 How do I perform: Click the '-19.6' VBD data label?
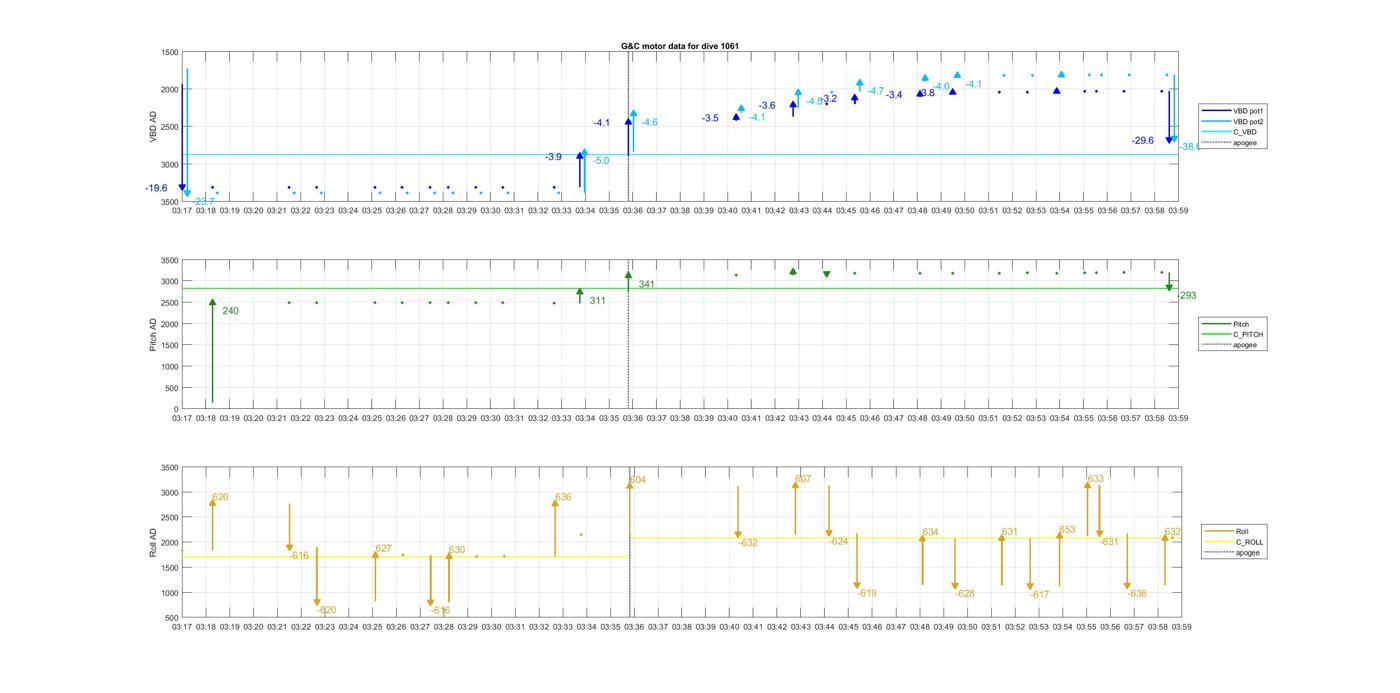pyautogui.click(x=156, y=188)
